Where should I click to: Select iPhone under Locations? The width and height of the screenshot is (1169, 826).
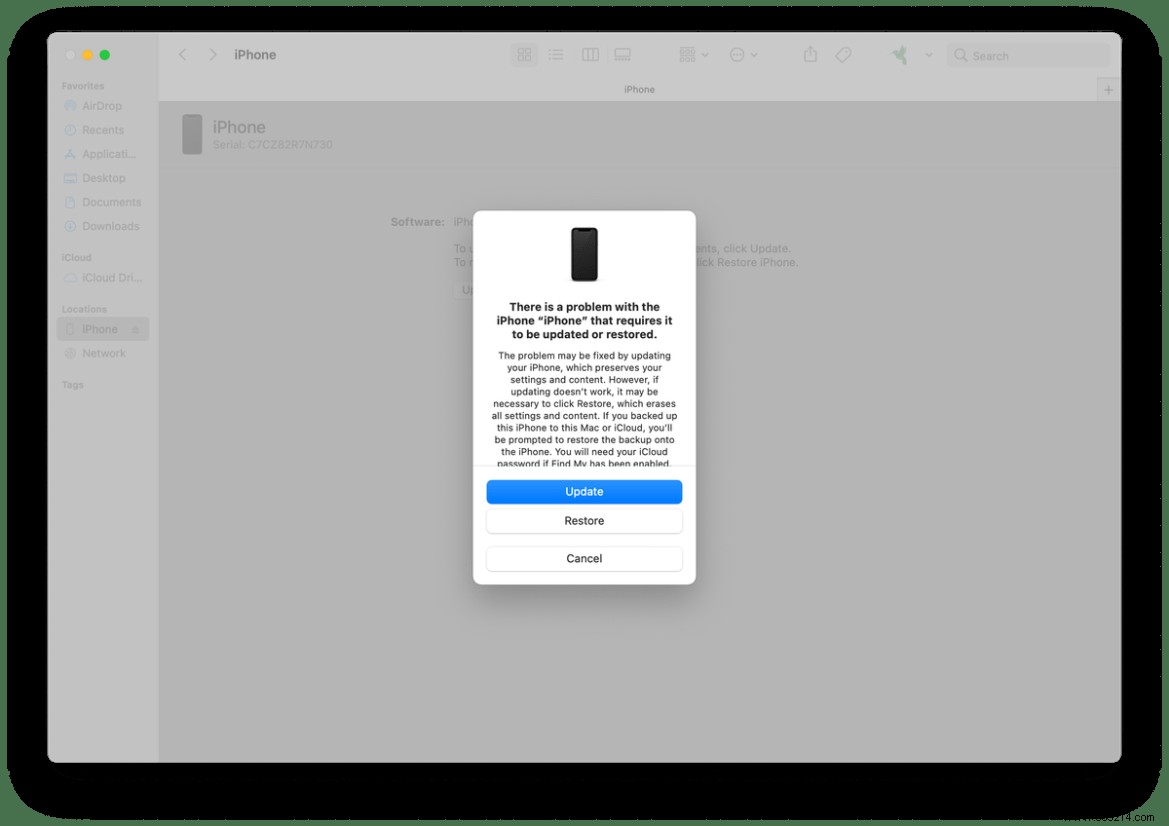(98, 329)
